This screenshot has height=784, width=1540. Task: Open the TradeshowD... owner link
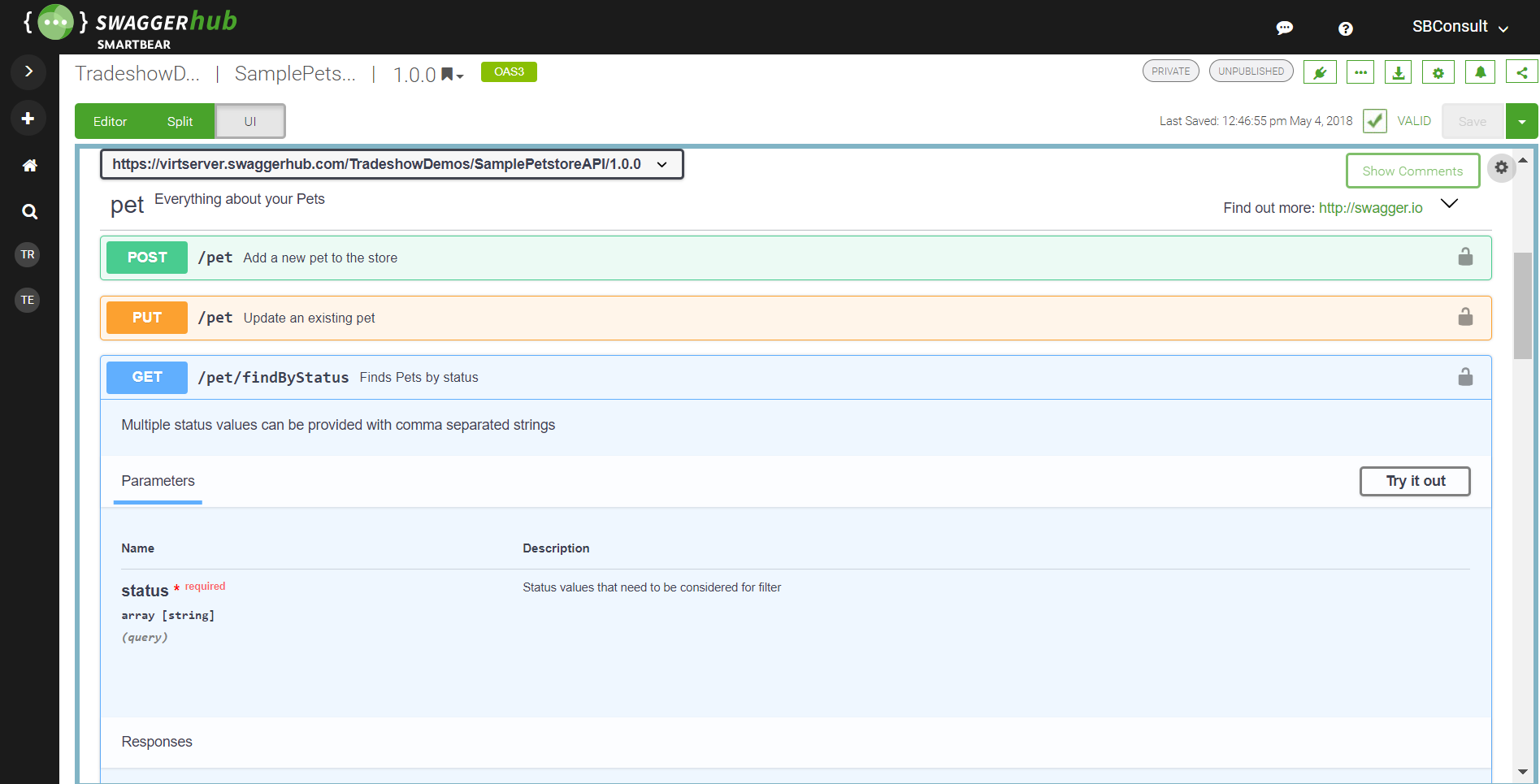(x=137, y=74)
